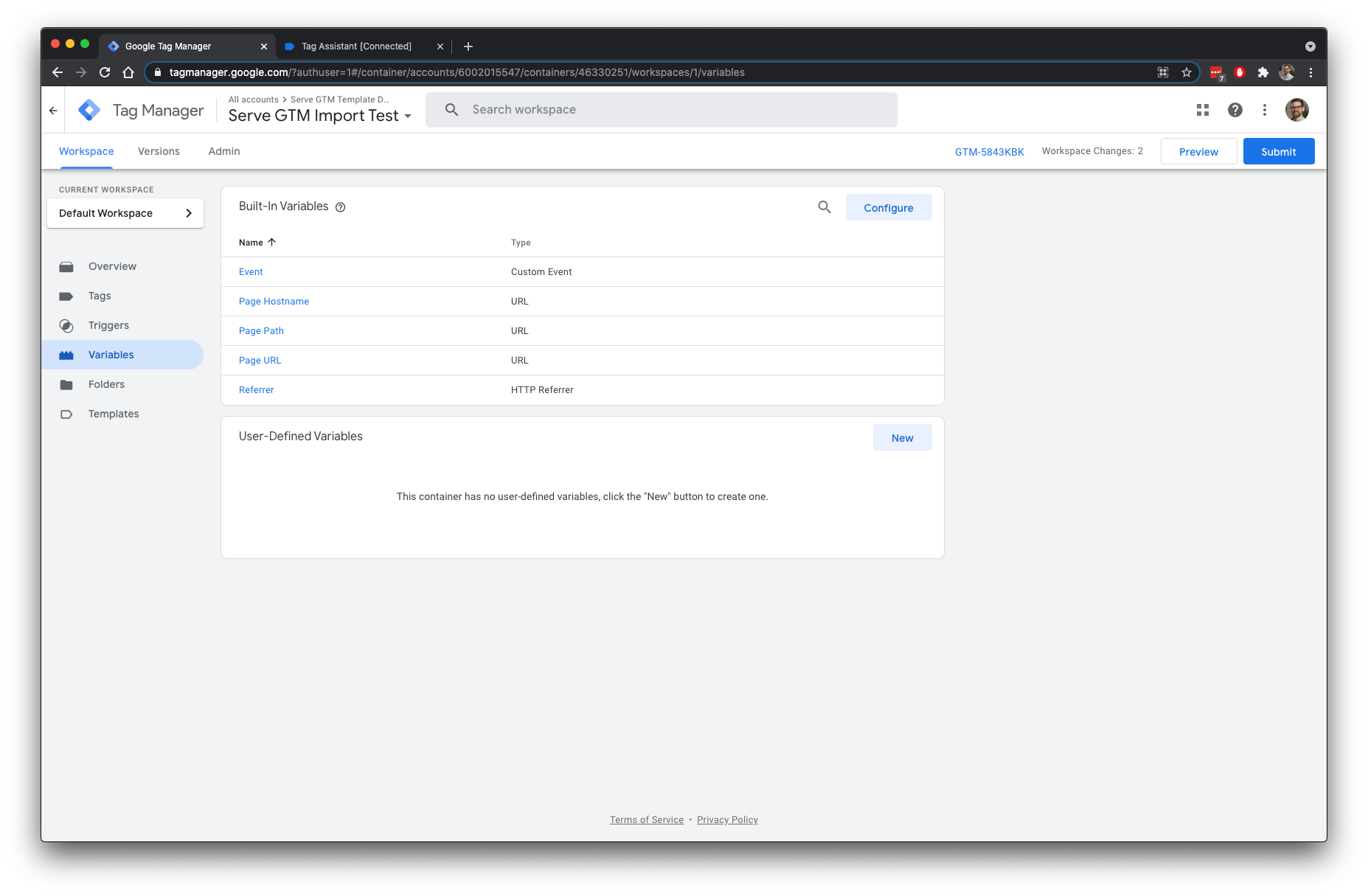Open Tag Manager help via question mark icon

click(1235, 109)
